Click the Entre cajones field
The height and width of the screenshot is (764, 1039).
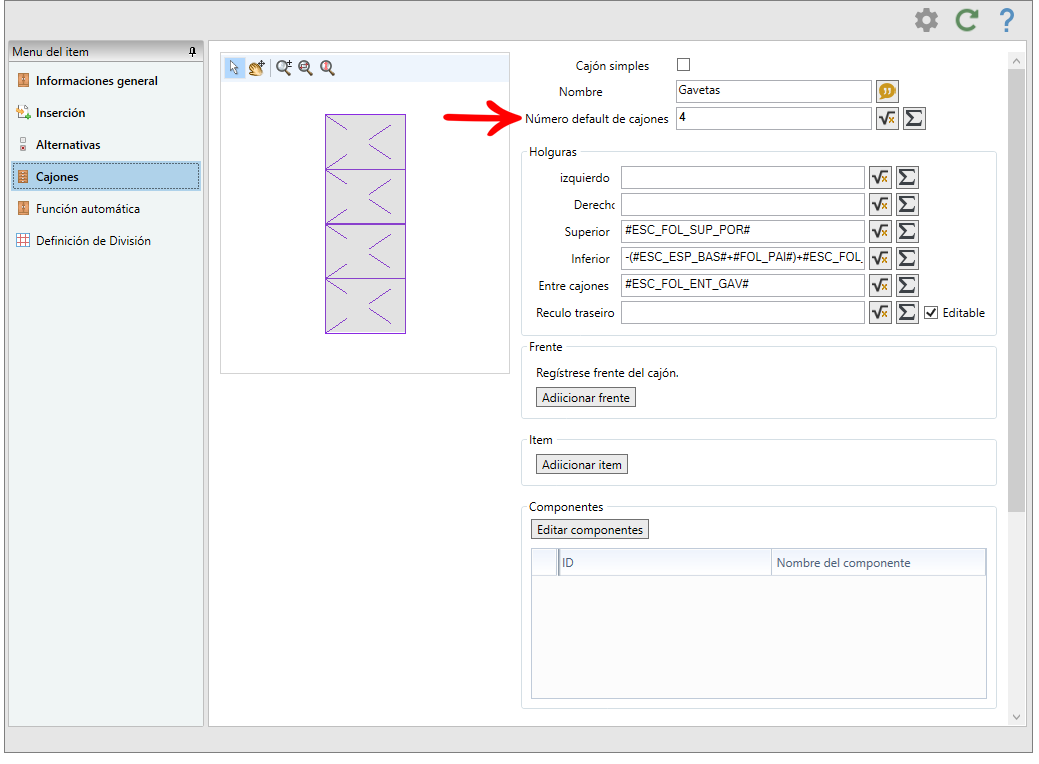743,286
